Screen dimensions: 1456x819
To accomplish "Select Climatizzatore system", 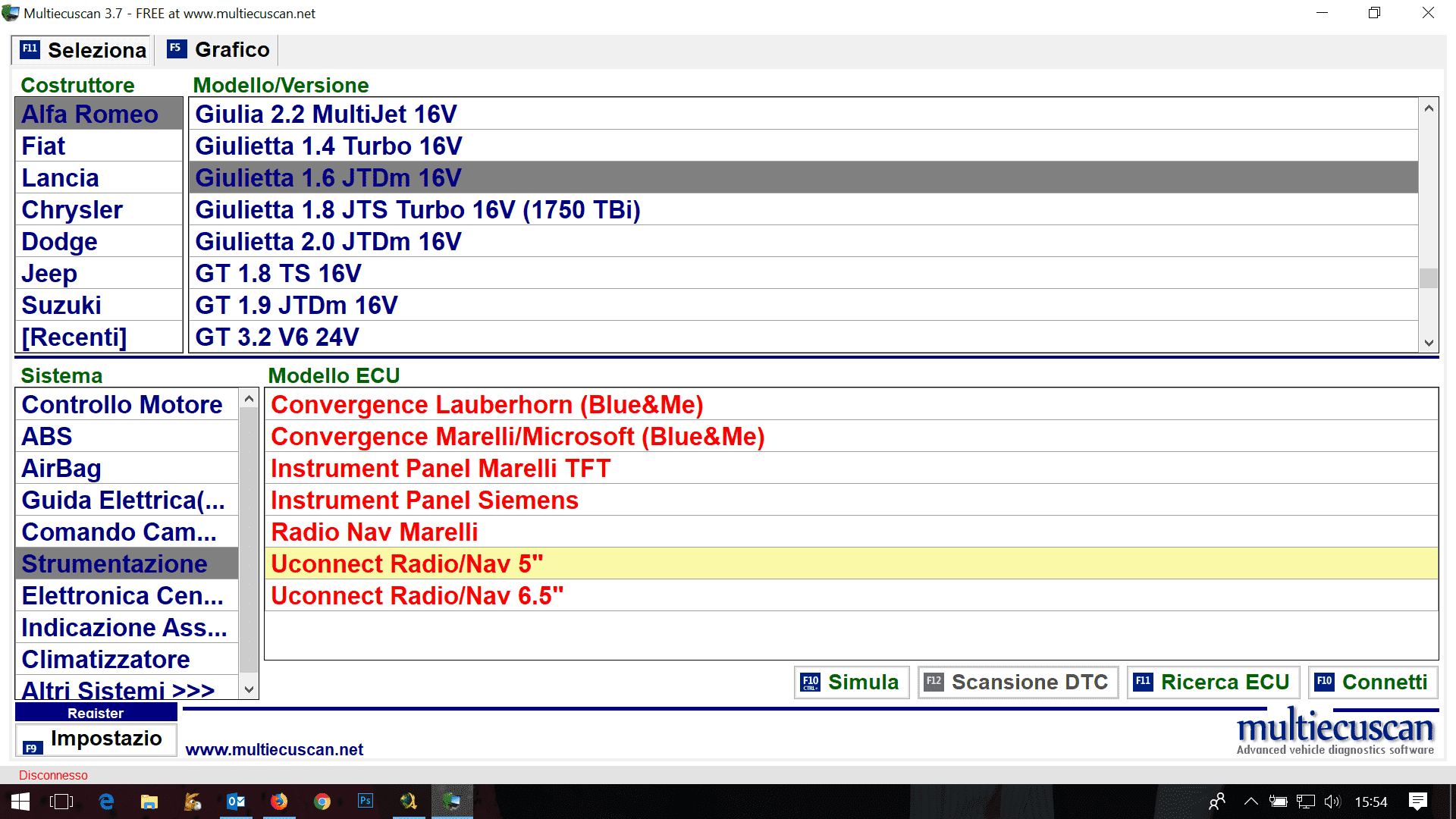I will point(127,659).
